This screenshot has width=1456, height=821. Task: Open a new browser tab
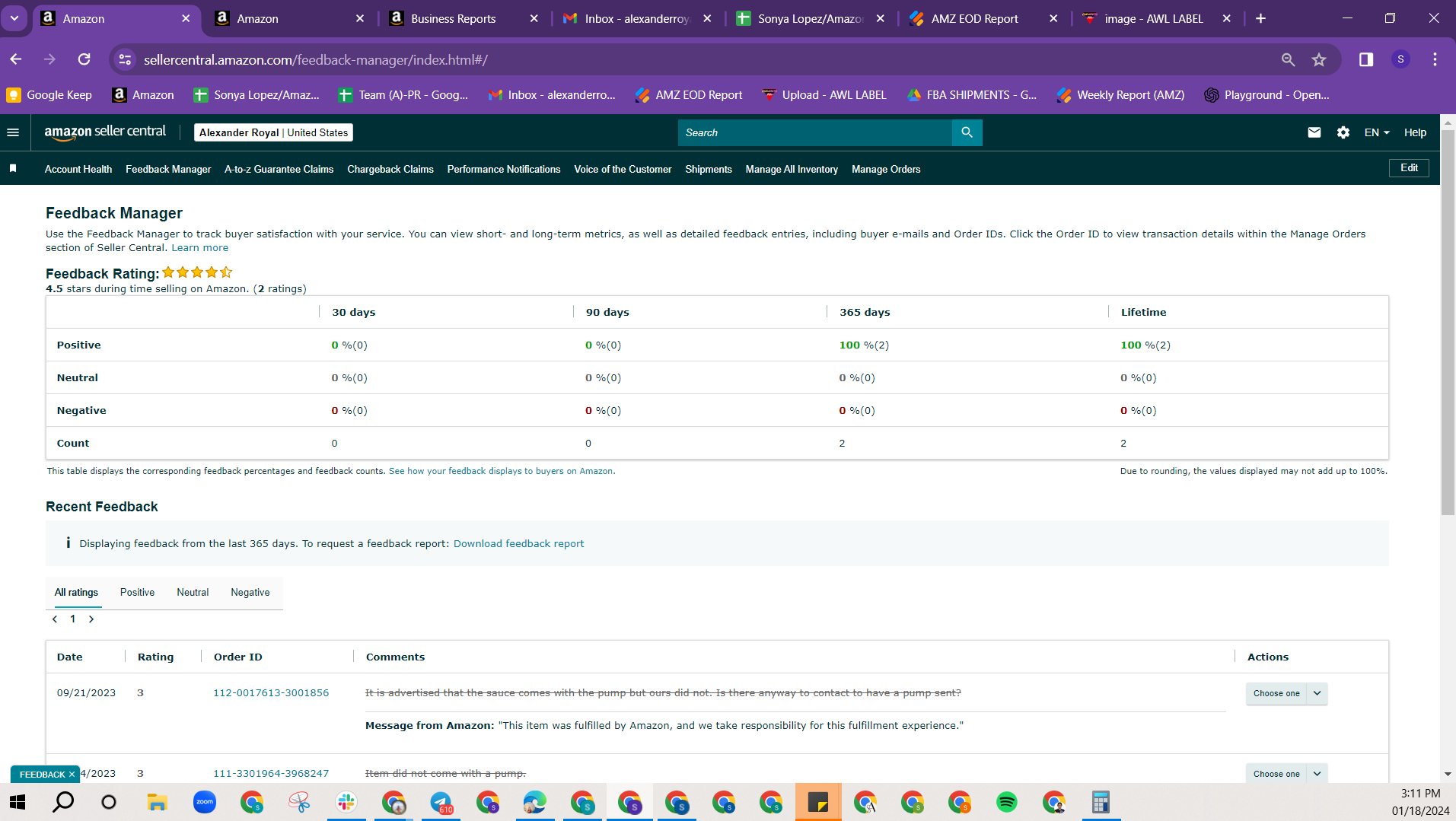coord(1260,18)
